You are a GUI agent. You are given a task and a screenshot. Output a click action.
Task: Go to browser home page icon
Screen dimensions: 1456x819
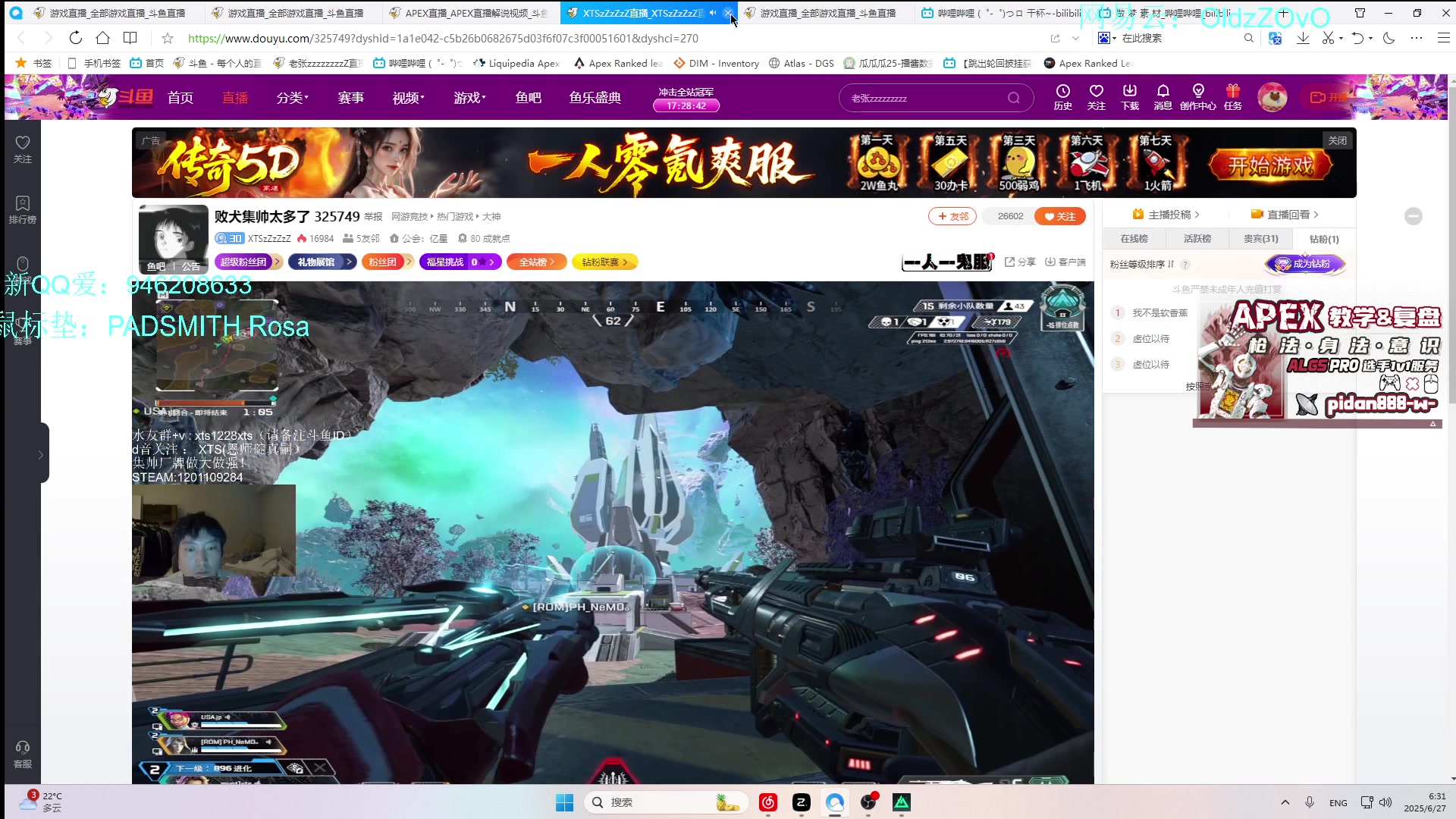pos(102,38)
